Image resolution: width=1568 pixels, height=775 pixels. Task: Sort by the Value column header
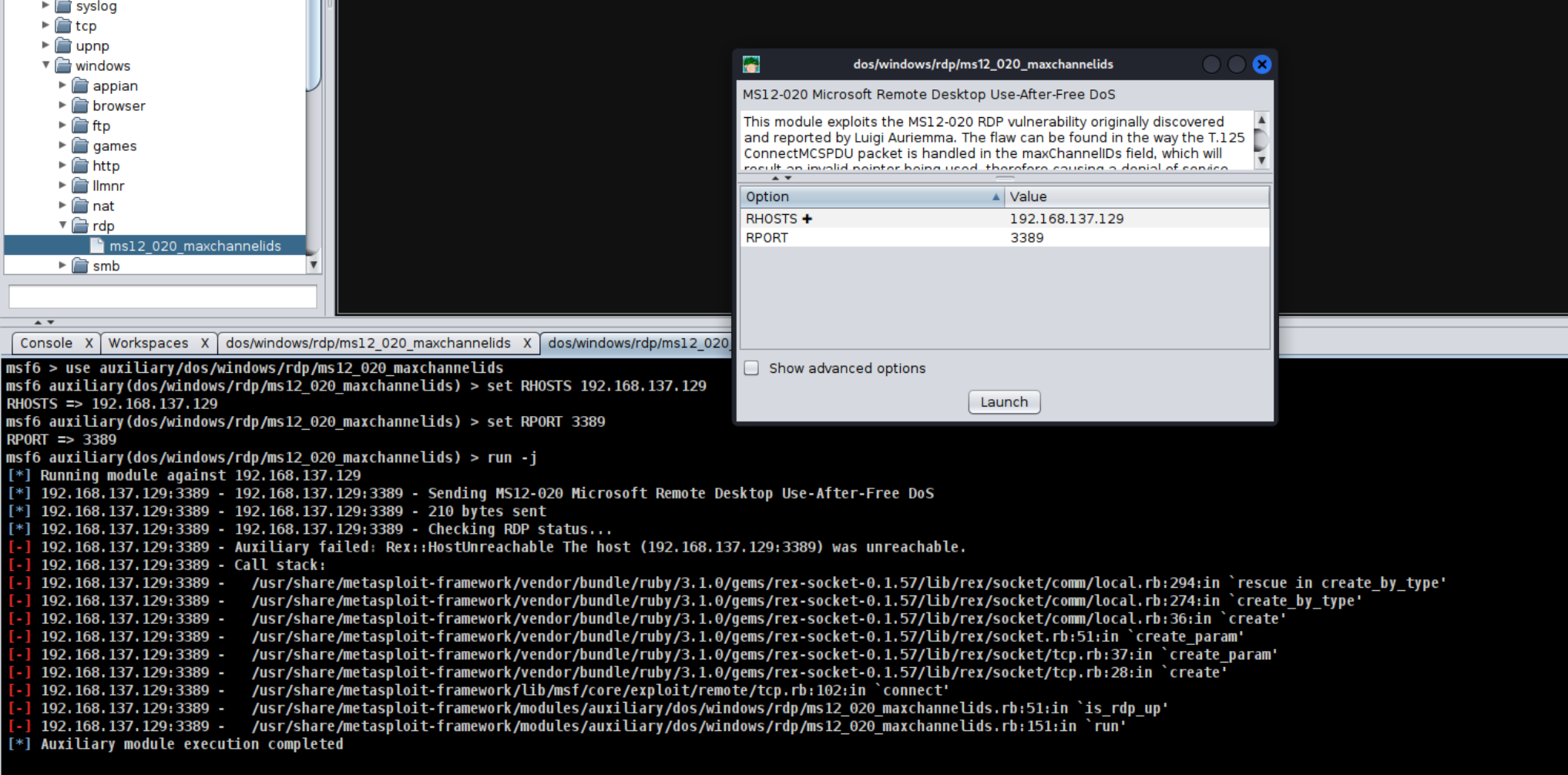[1137, 196]
